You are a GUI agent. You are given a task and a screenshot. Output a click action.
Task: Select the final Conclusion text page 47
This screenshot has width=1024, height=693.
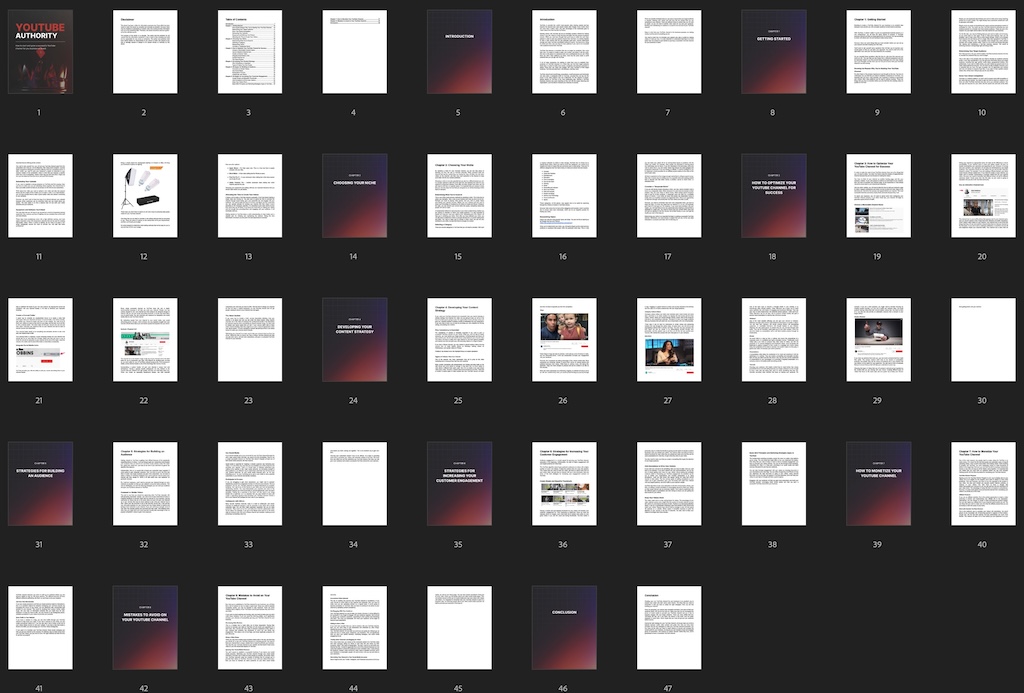click(668, 627)
